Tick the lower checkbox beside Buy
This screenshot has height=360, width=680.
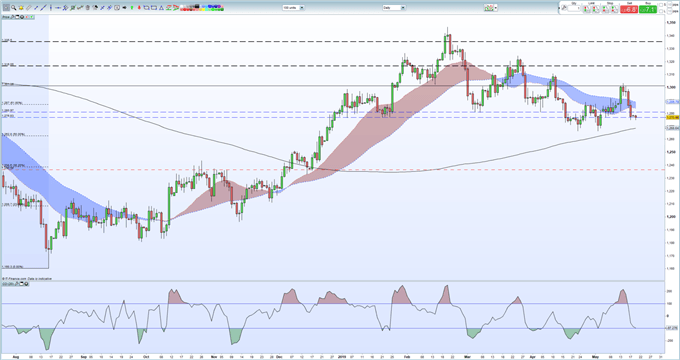661,11
